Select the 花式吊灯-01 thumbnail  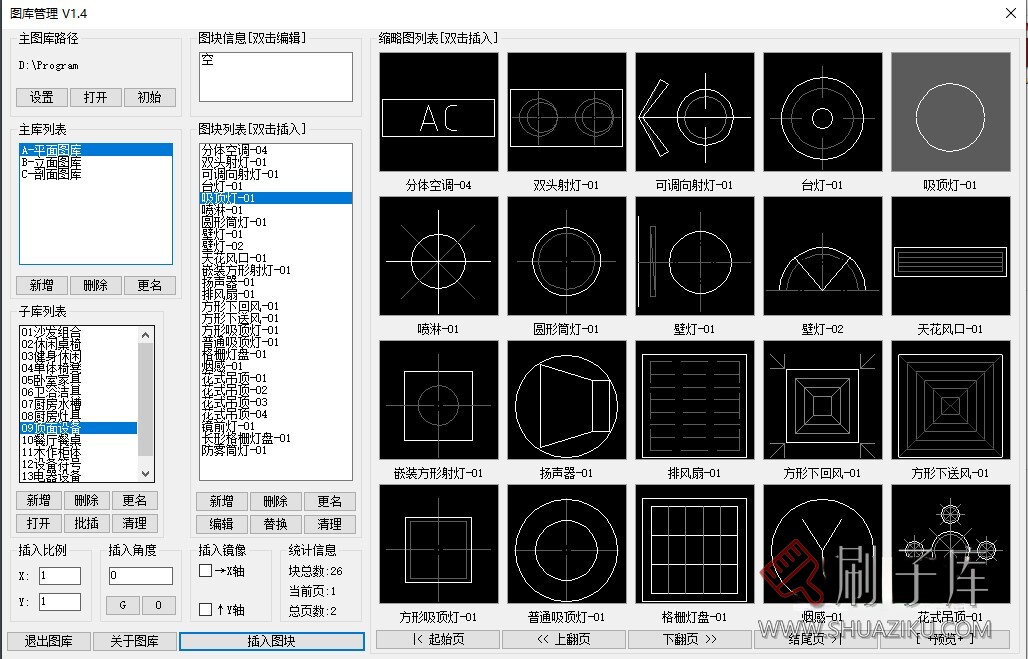951,543
